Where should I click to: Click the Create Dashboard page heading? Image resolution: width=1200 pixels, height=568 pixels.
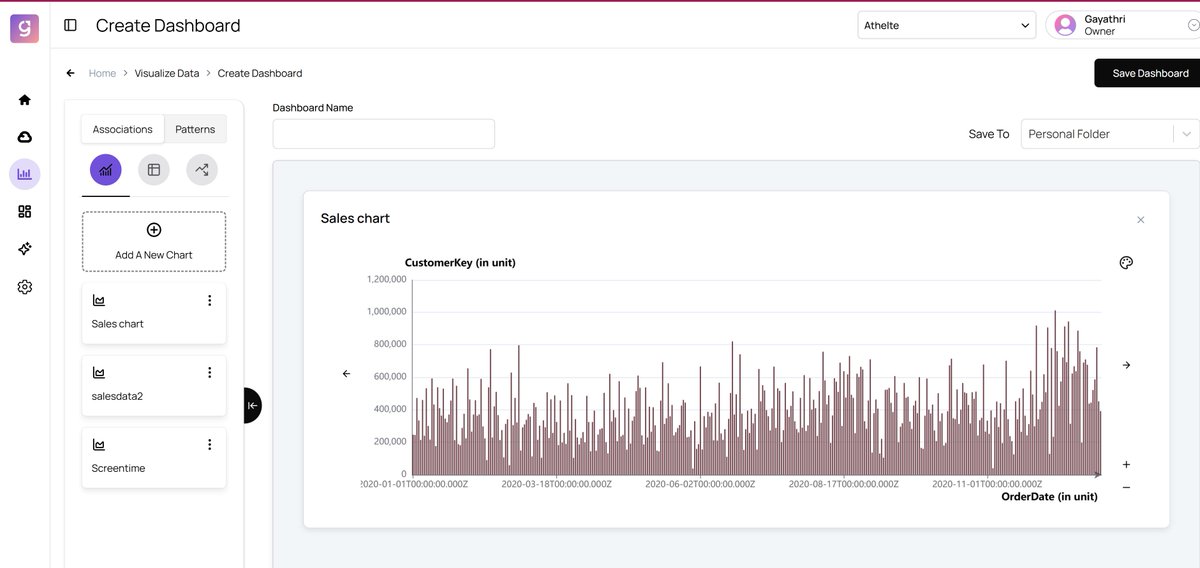coord(168,25)
